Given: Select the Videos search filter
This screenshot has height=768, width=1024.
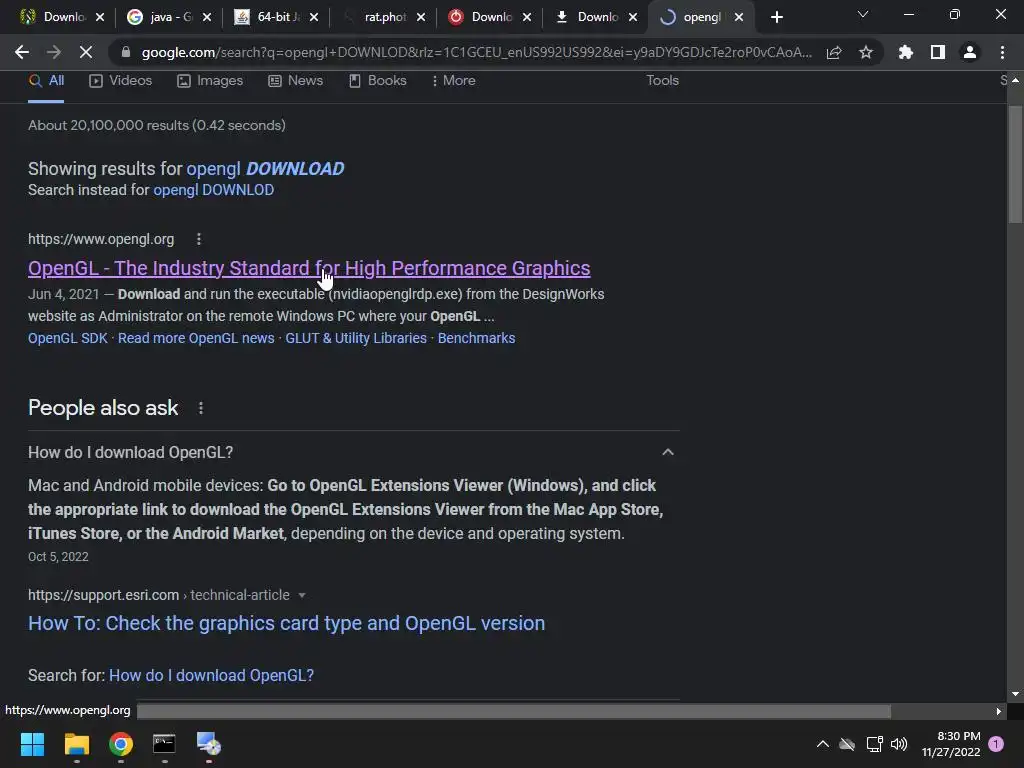Looking at the screenshot, I should 121,81.
